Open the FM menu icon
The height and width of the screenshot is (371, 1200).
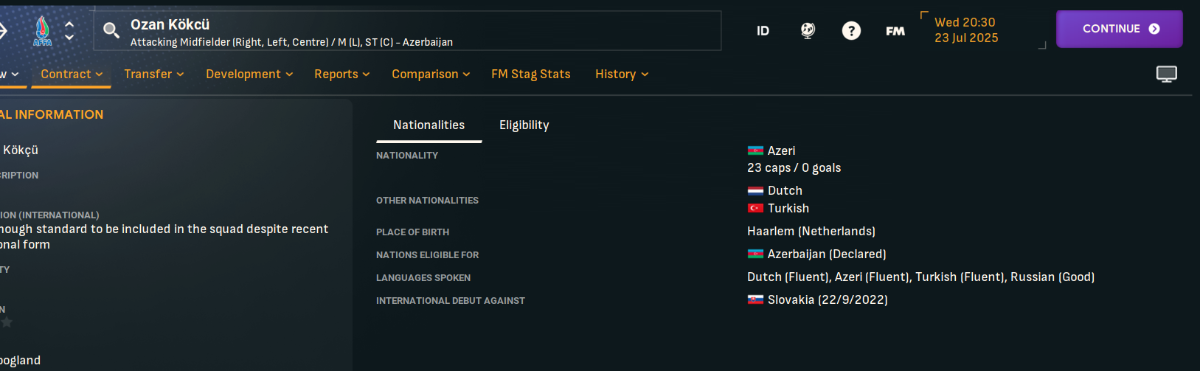(x=895, y=31)
